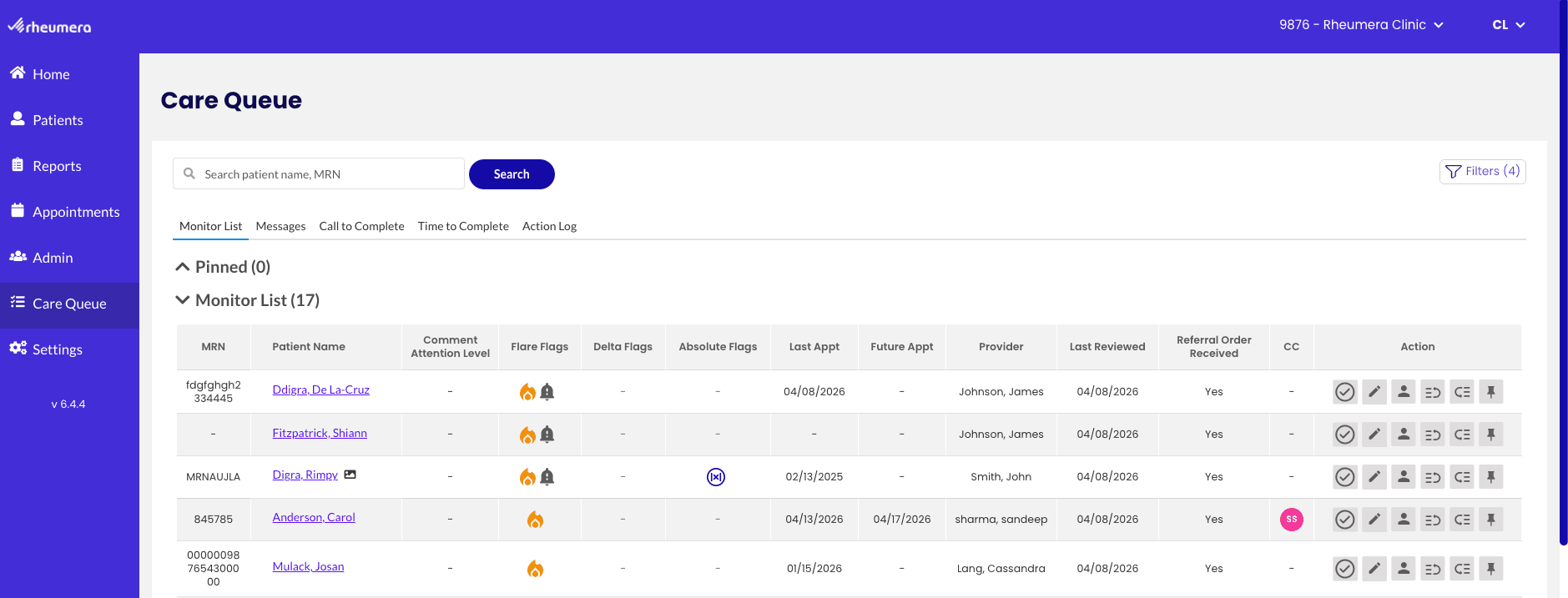Click the Future Appt date 04/17/2026
Image resolution: width=1568 pixels, height=598 pixels.
[x=902, y=519]
